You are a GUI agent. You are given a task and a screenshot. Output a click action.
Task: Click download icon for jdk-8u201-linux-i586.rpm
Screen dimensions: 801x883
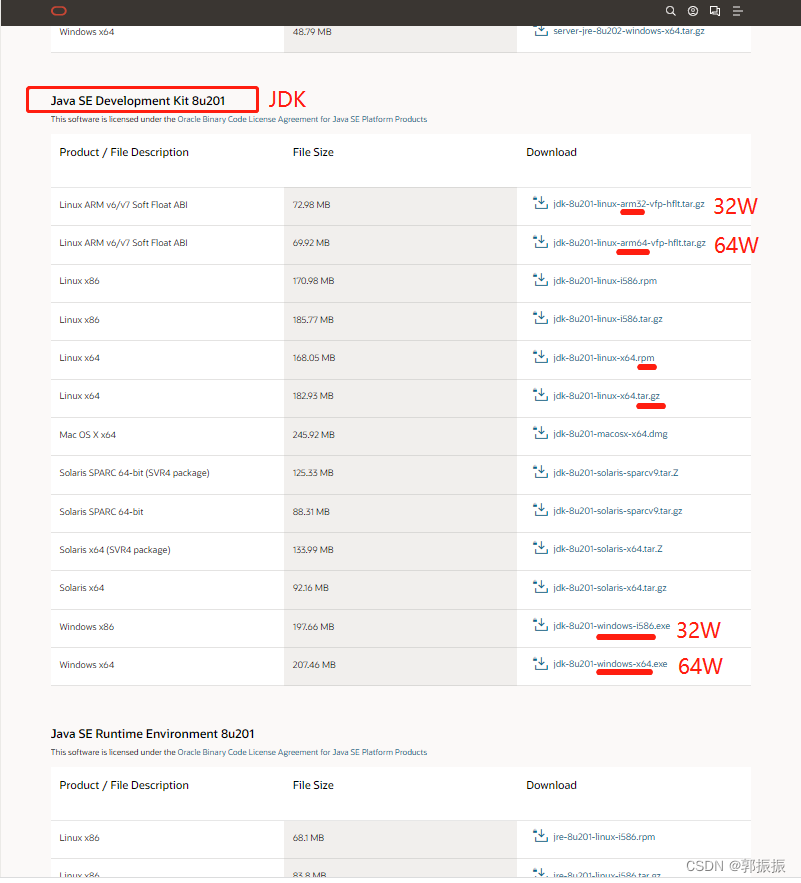coord(540,279)
